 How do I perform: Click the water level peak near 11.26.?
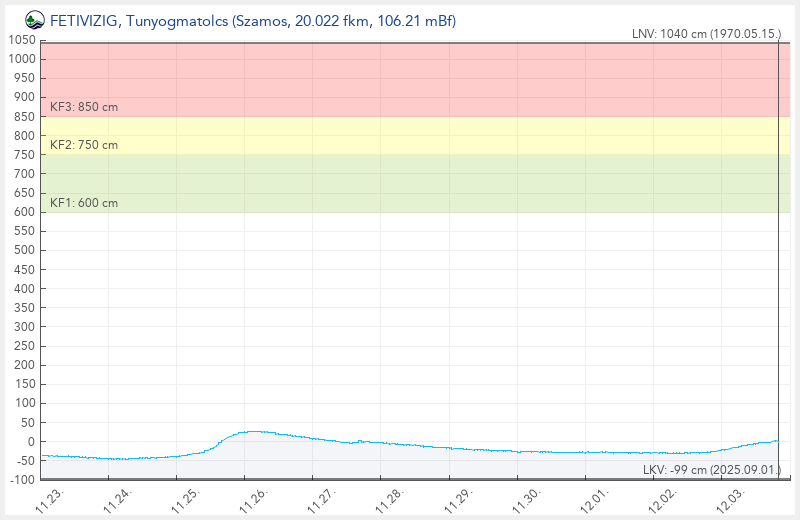coord(252,431)
